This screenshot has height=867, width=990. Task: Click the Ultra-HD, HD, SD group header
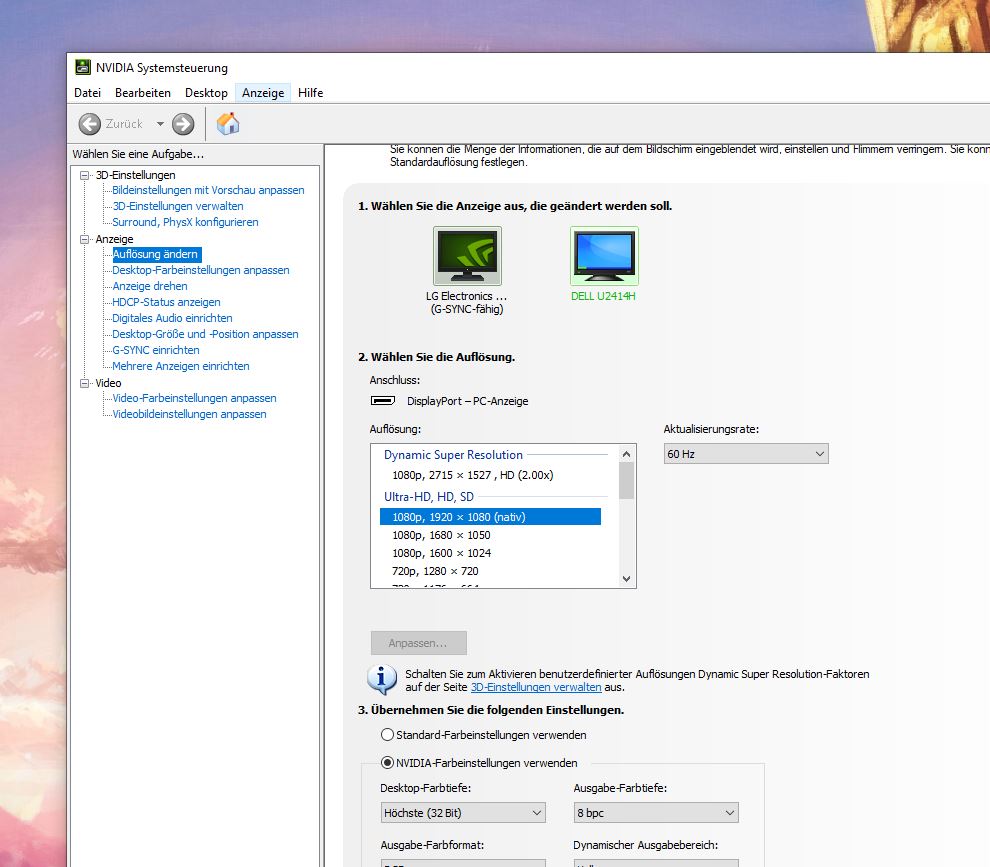click(x=429, y=497)
